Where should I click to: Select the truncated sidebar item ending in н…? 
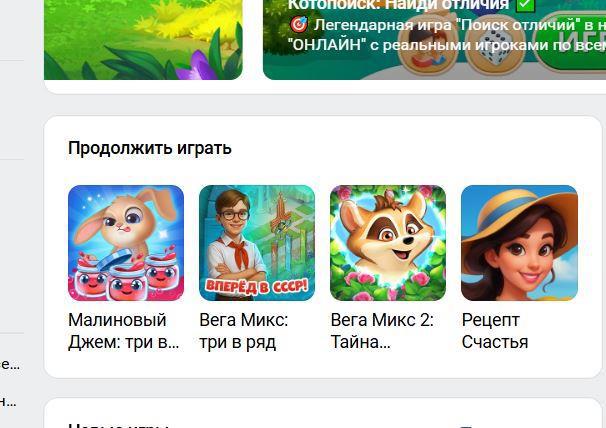8,402
